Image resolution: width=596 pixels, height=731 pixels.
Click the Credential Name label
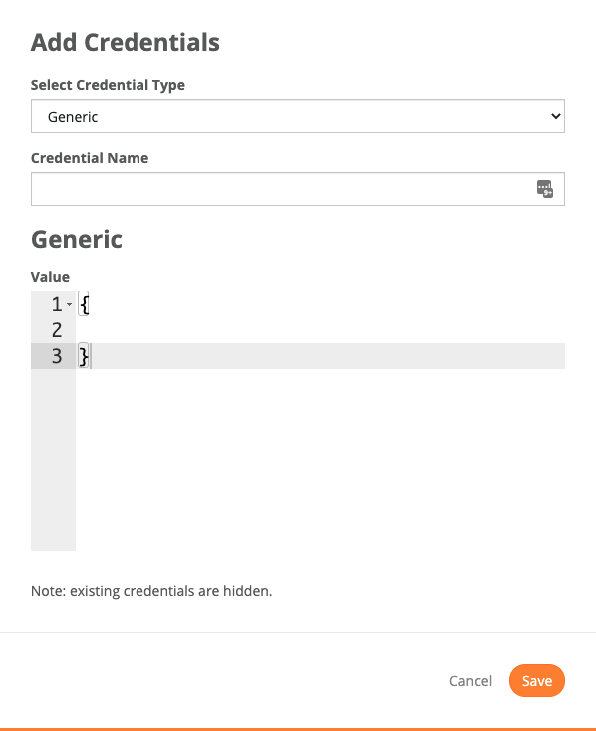tap(90, 158)
